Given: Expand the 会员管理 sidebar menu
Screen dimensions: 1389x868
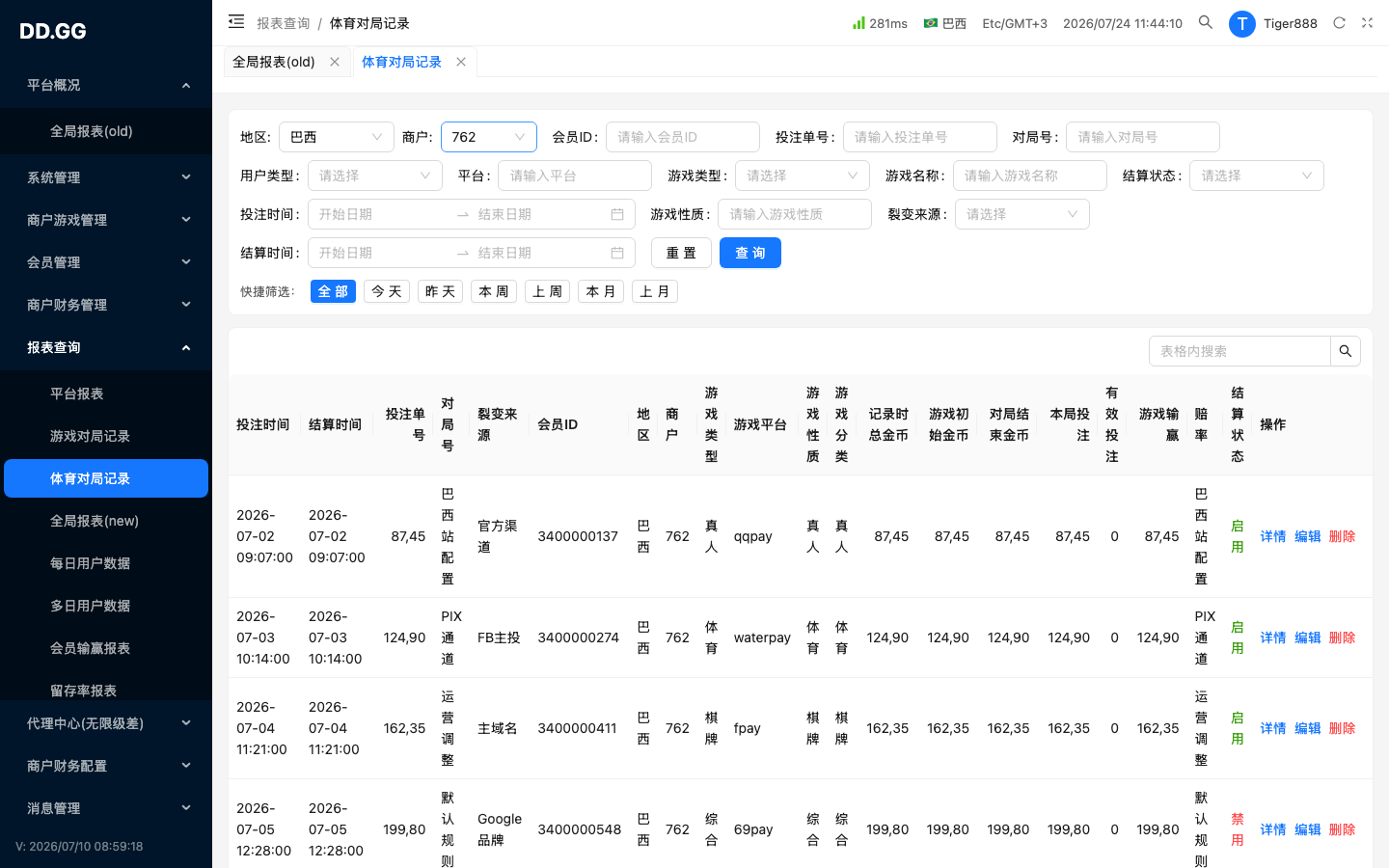Looking at the screenshot, I should pos(106,262).
